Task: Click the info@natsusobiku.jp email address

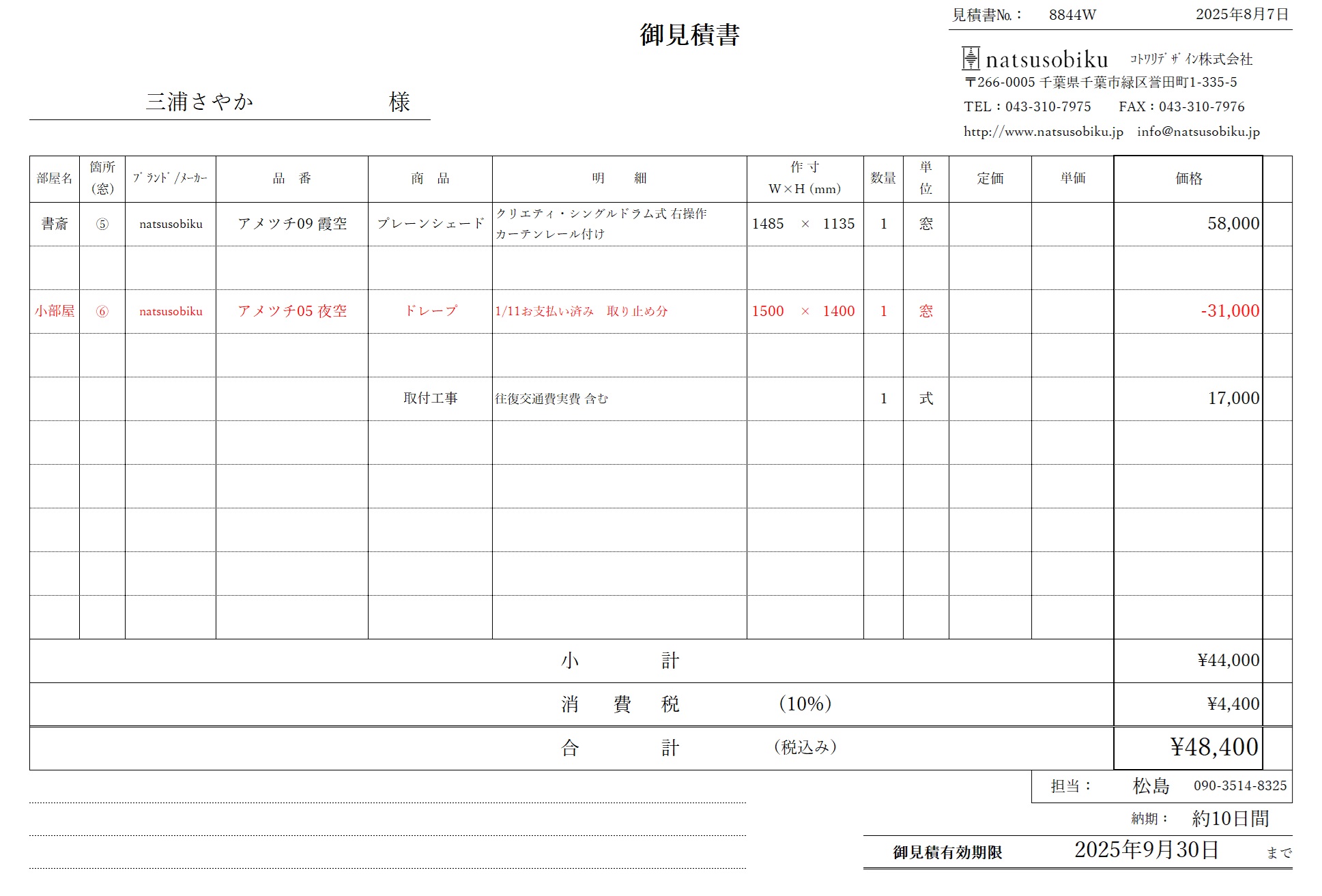Action: [1198, 132]
